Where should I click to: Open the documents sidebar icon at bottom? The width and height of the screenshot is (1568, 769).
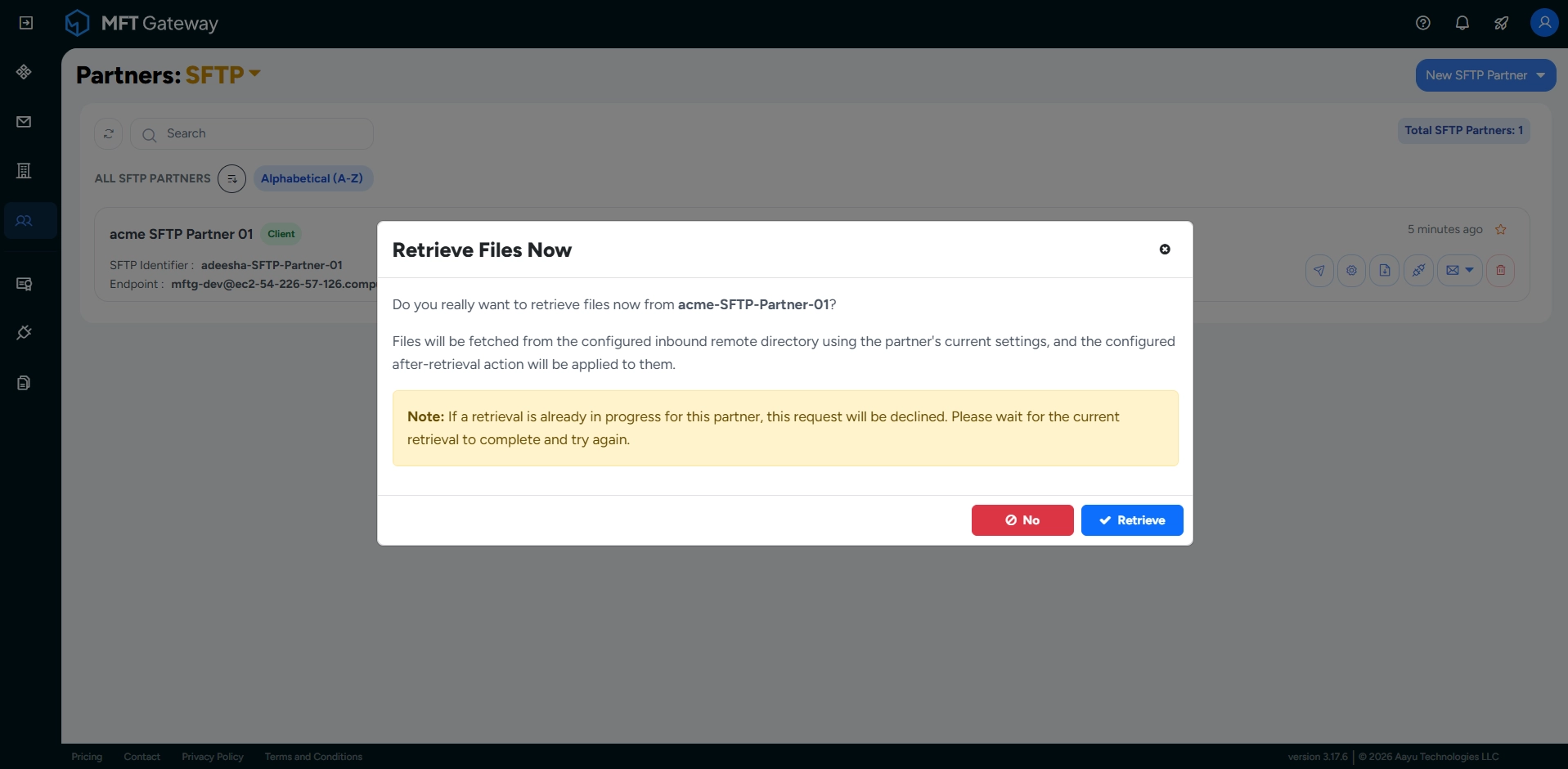coord(24,383)
